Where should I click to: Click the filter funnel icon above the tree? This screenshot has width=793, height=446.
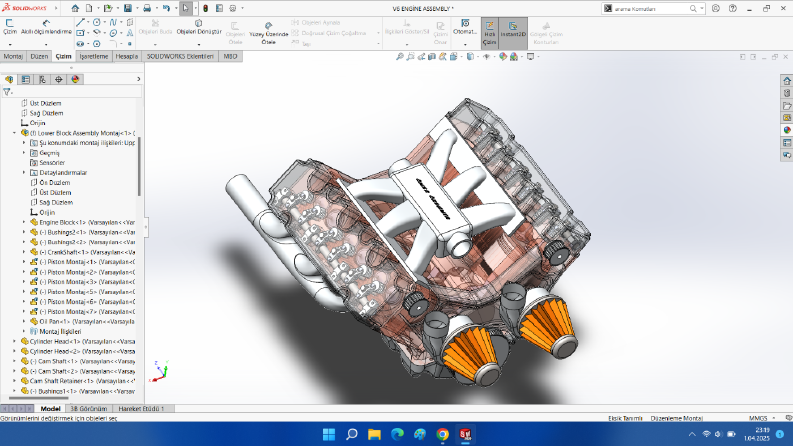point(7,92)
